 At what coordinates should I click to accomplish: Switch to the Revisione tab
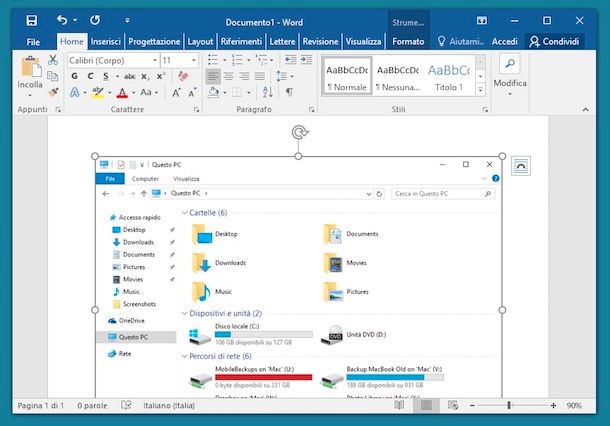[x=321, y=42]
